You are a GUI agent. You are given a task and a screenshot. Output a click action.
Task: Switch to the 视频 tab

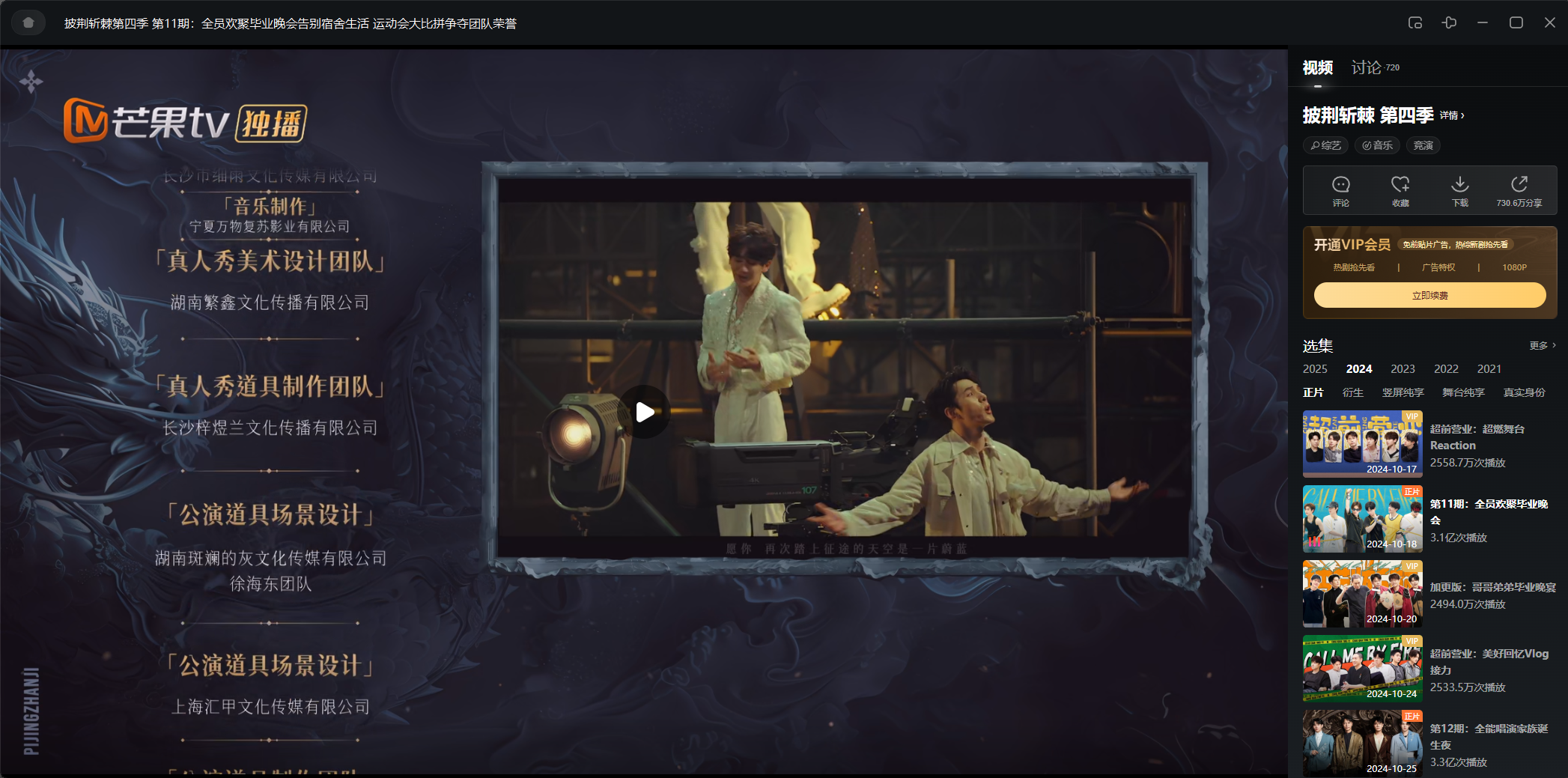[1318, 68]
